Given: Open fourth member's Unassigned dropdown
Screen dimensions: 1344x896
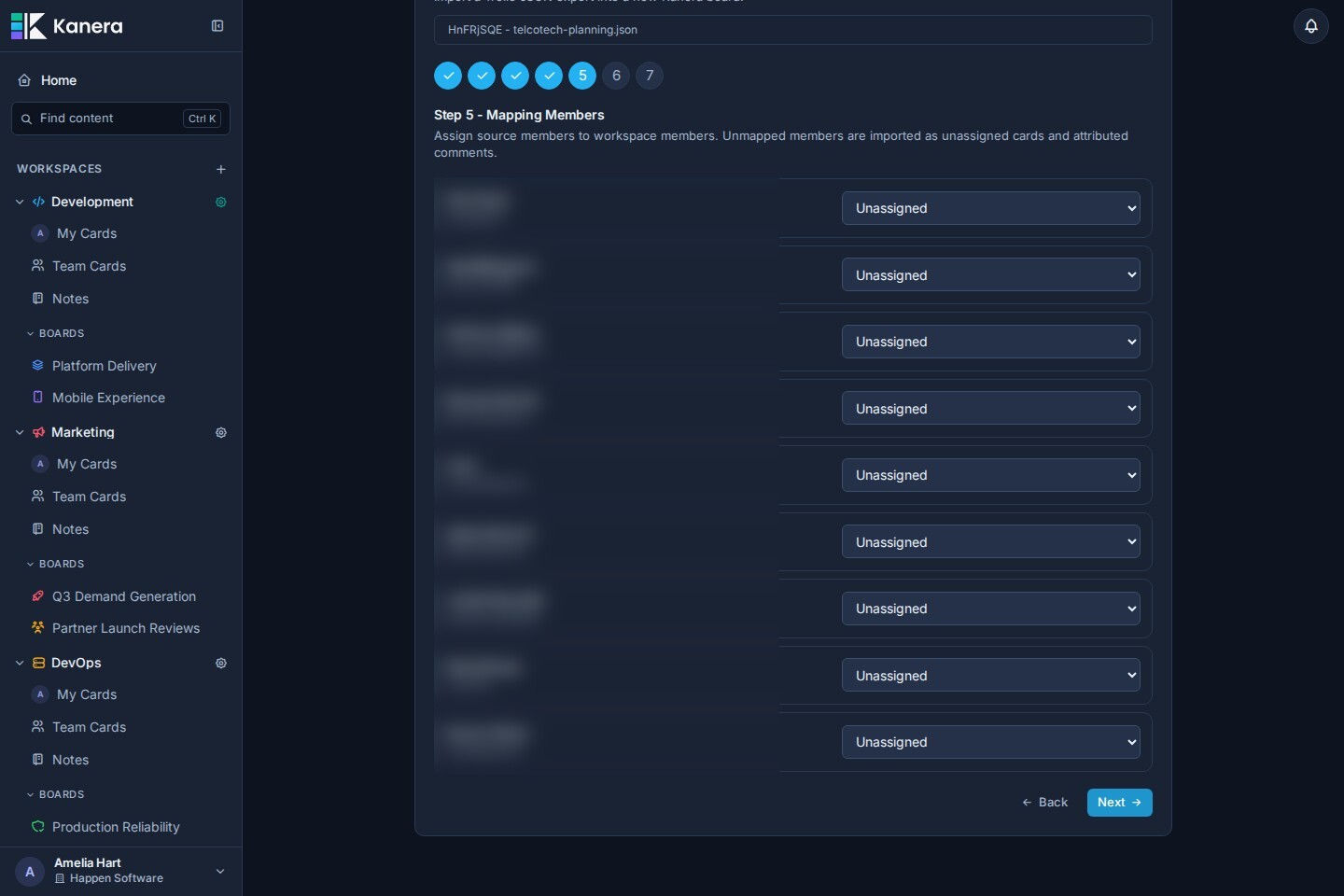Looking at the screenshot, I should [990, 409].
